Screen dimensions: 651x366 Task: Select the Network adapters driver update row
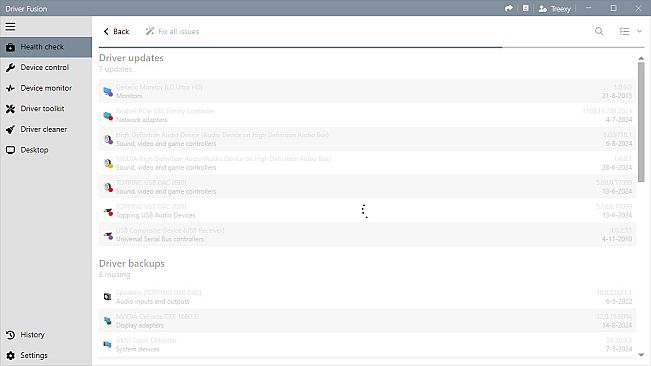pos(367,115)
